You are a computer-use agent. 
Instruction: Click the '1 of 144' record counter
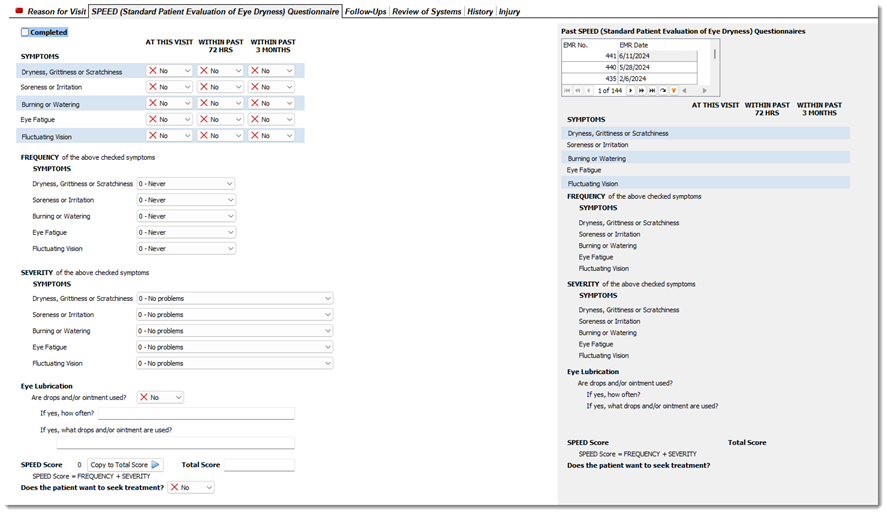[x=610, y=90]
